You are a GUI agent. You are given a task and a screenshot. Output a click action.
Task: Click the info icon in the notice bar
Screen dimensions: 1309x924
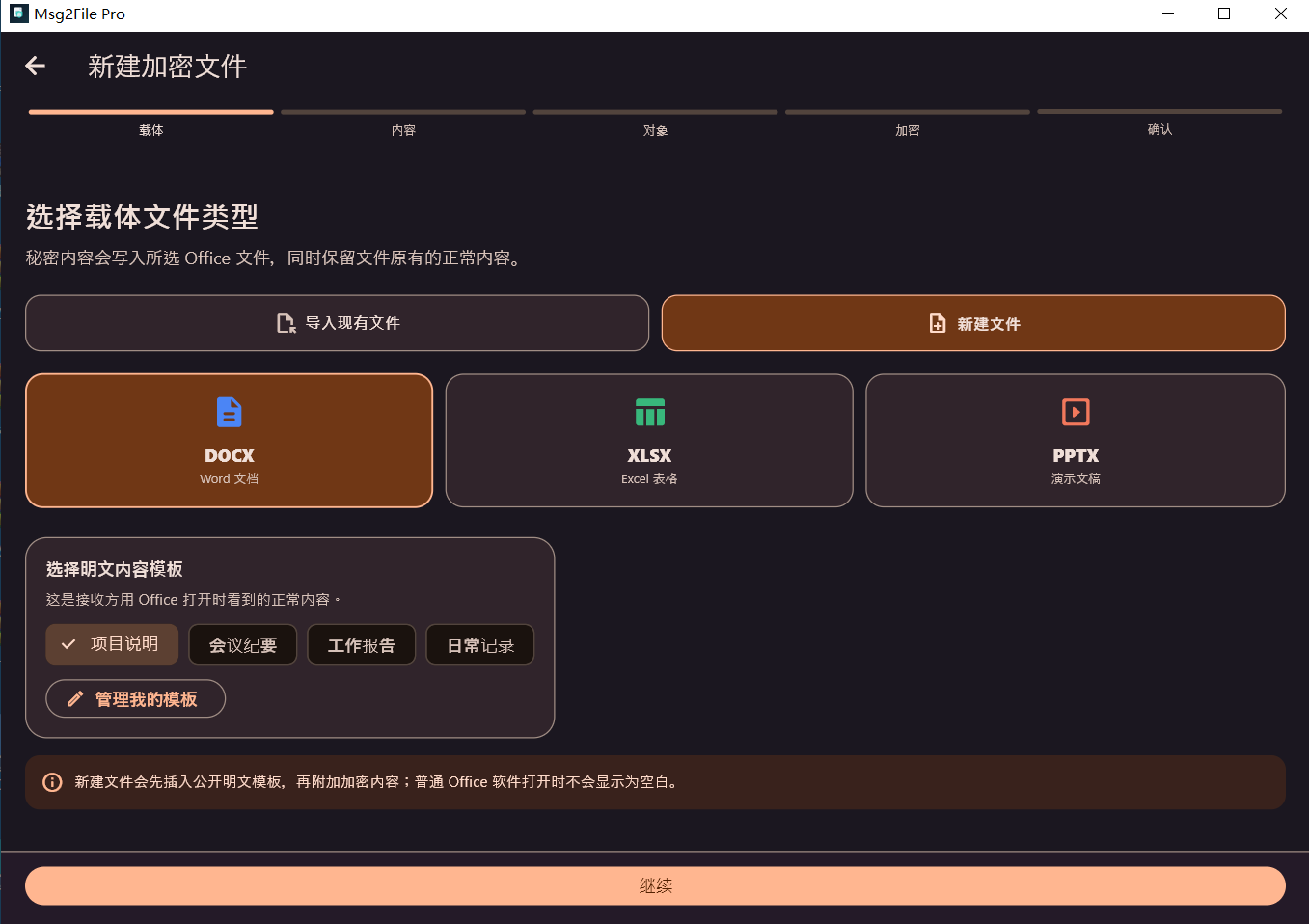53,782
